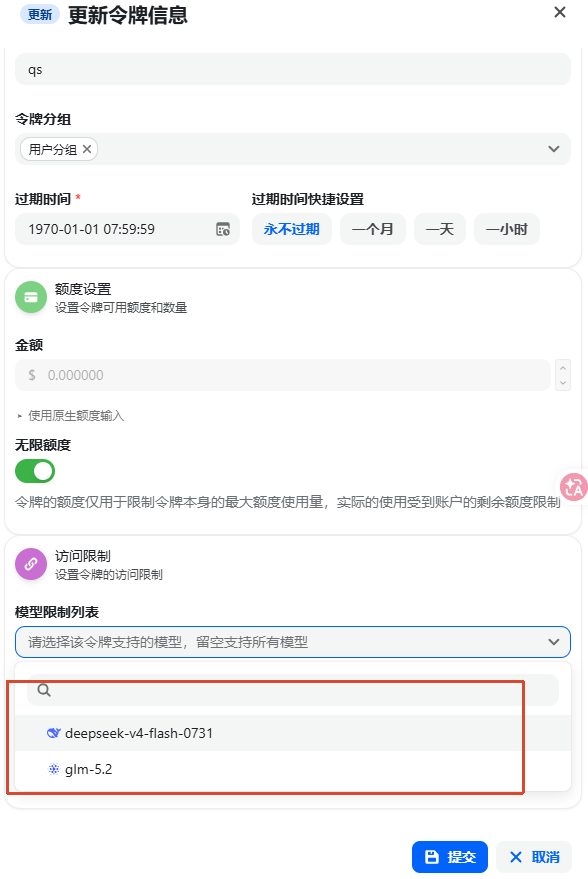Click the floating translate icon at the right edge
Image resolution: width=588 pixels, height=879 pixels.
pos(573,487)
